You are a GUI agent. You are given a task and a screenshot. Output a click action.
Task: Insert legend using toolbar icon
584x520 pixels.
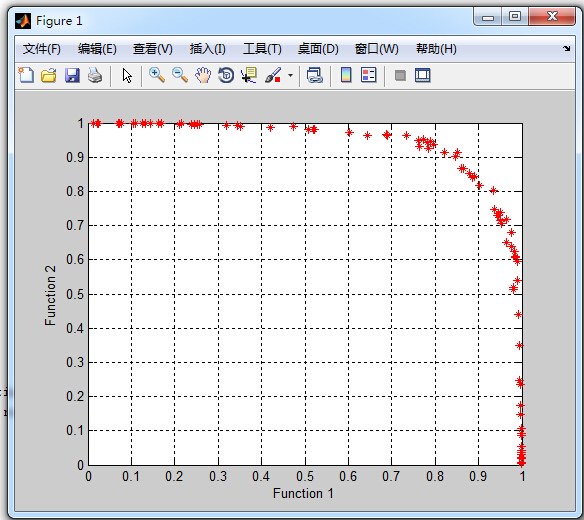tap(369, 75)
